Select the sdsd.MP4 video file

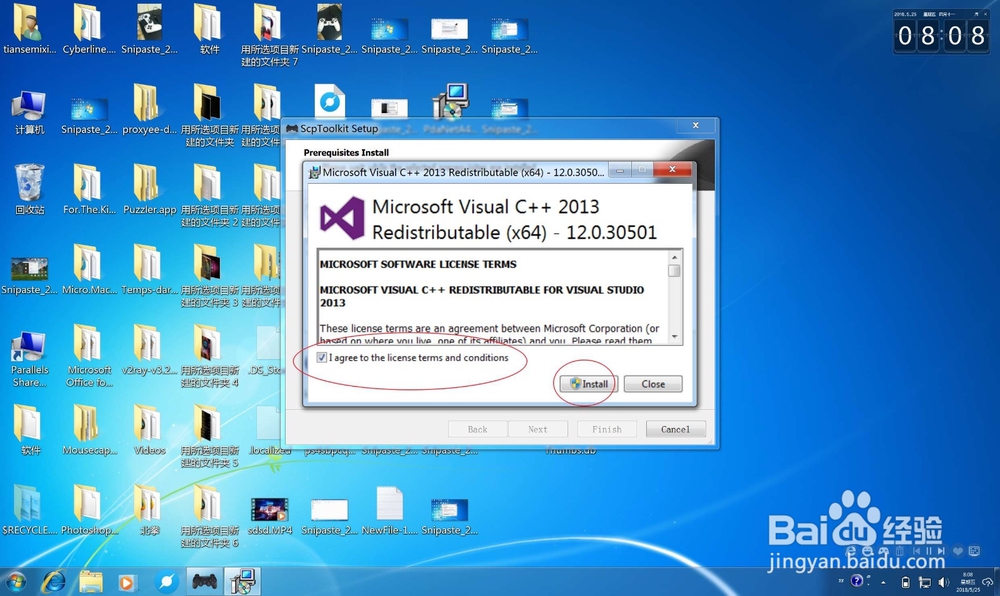click(270, 516)
